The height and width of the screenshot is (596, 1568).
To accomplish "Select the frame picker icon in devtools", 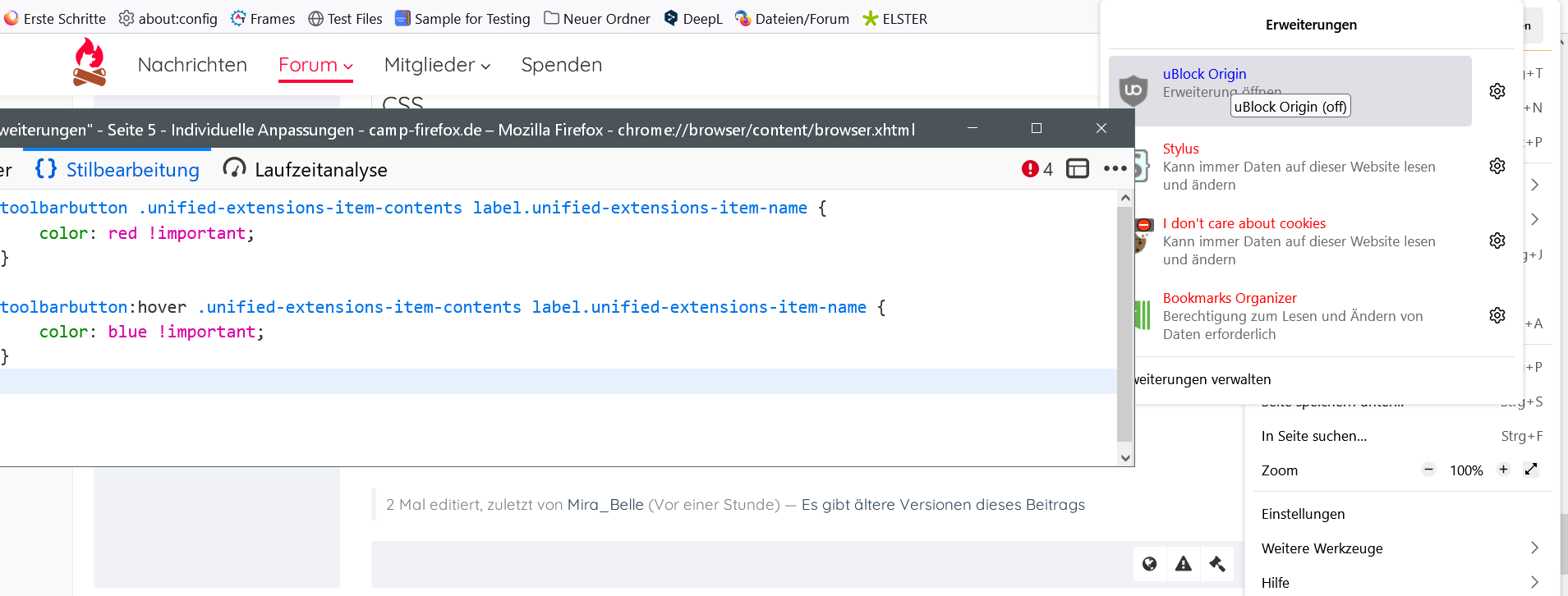I will (1077, 169).
